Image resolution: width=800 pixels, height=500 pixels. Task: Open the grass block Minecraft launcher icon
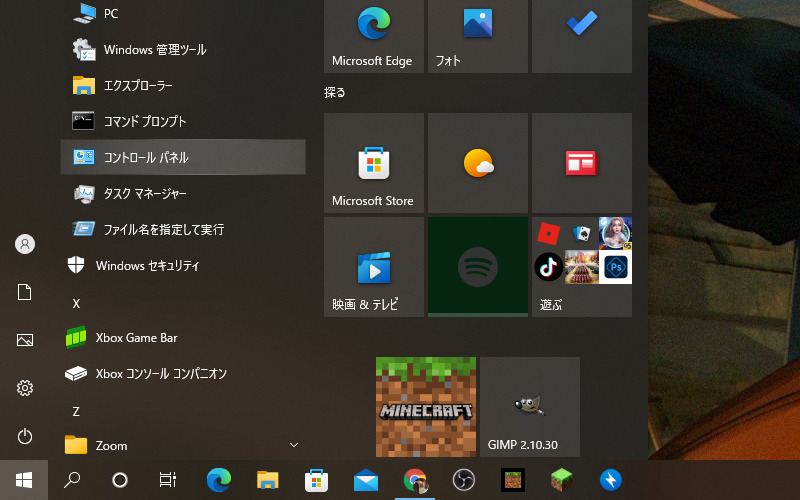point(562,480)
